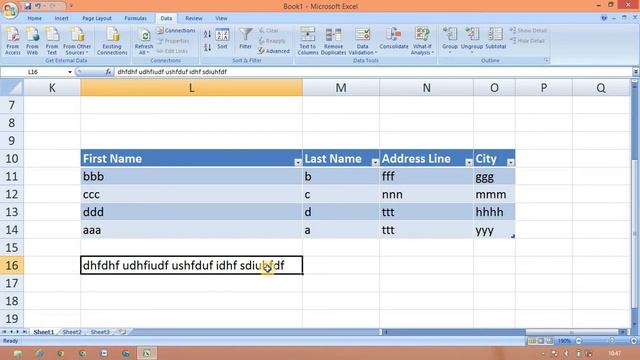This screenshot has height=360, width=640.
Task: Open the Sort dialog
Action: click(222, 39)
